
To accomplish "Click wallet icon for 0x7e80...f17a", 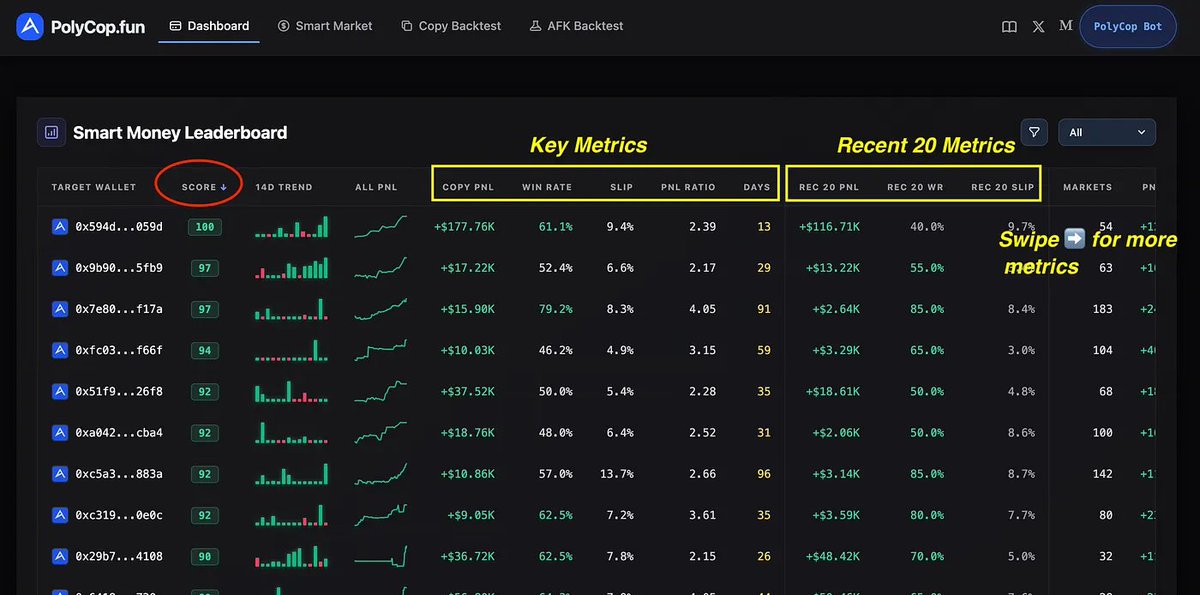I will [x=59, y=309].
